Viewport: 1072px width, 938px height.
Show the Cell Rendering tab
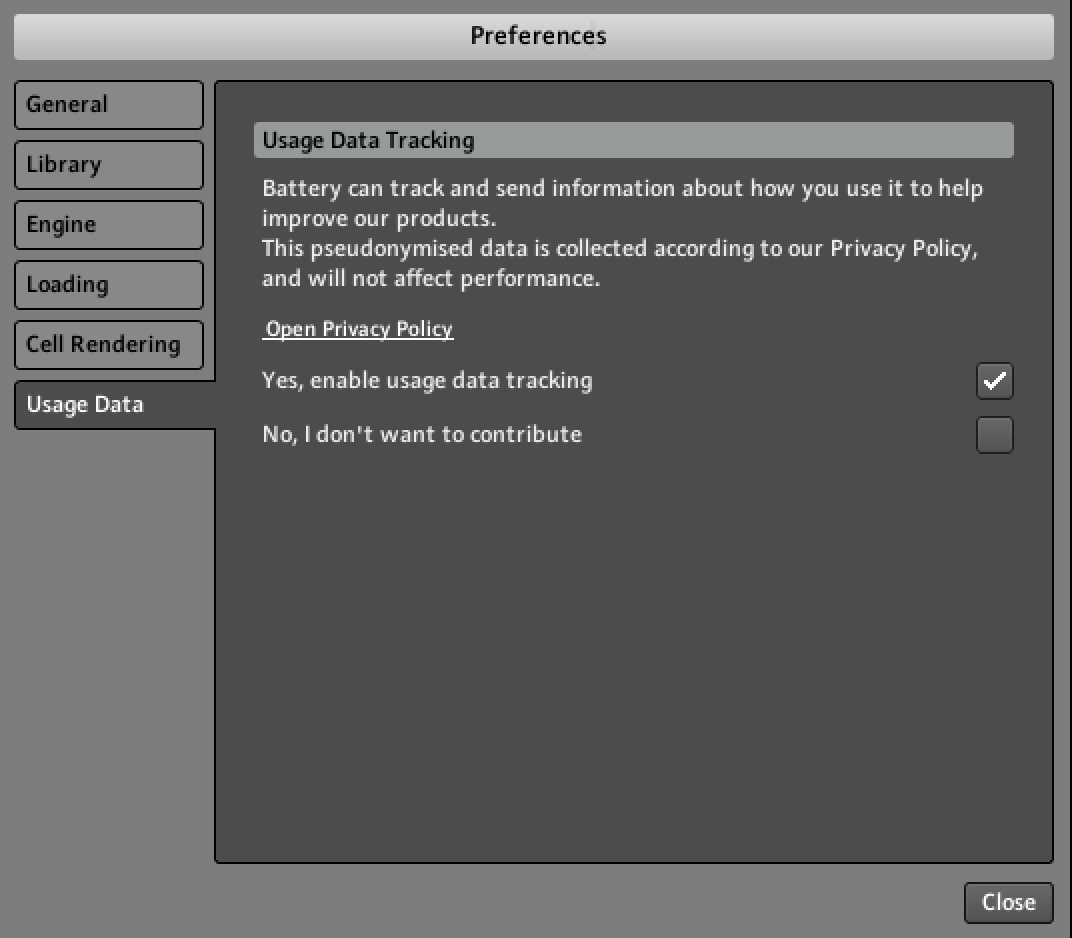108,345
